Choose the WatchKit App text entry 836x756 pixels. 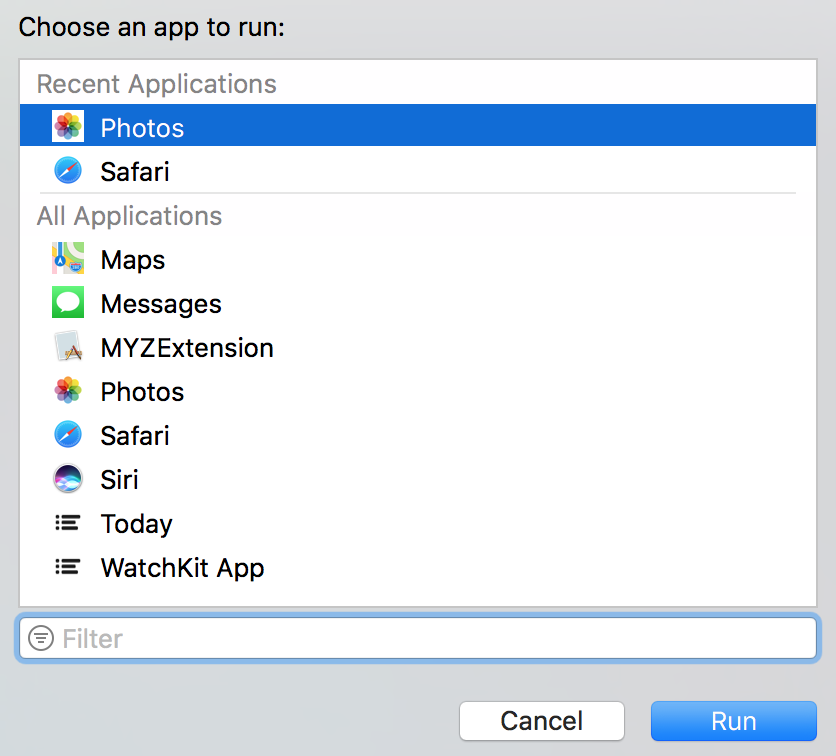tap(183, 568)
